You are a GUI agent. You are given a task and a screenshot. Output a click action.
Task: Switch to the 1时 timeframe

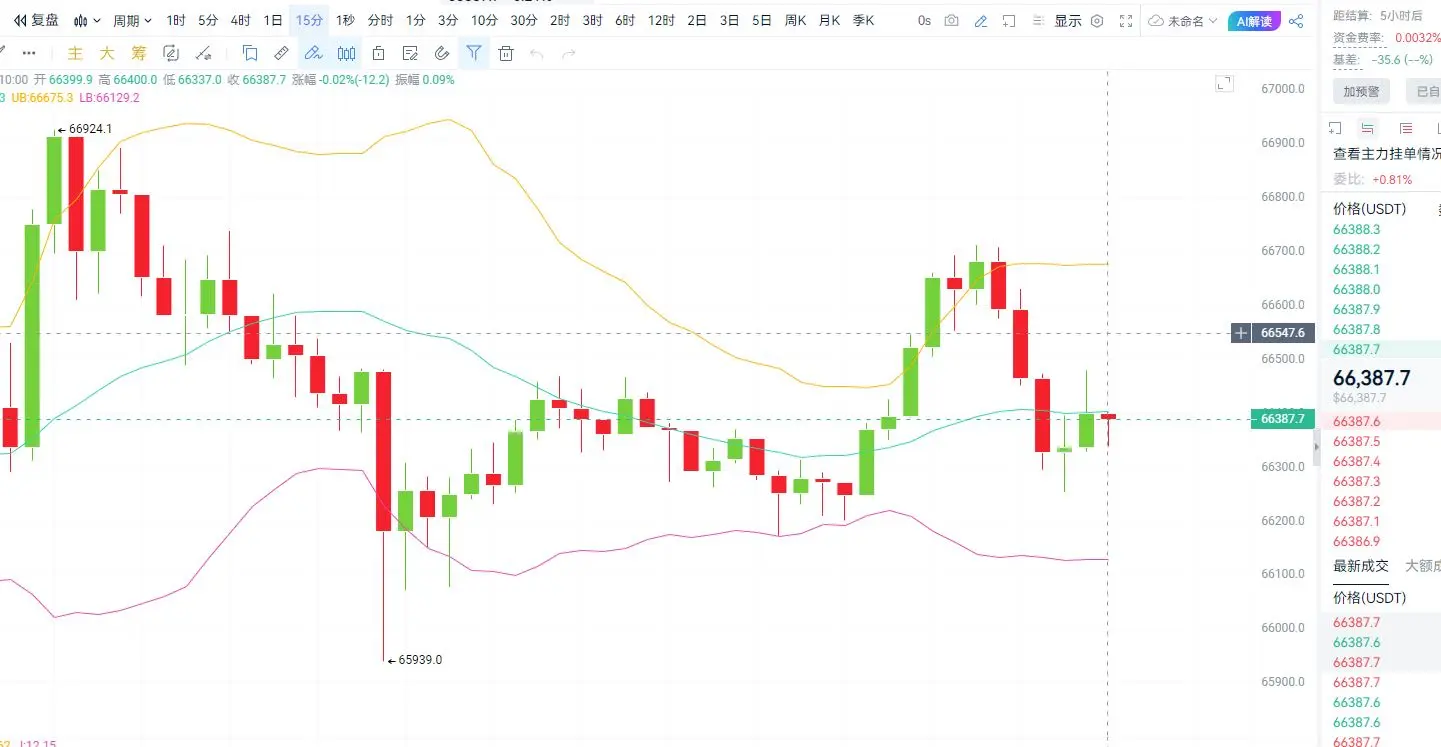[x=176, y=20]
